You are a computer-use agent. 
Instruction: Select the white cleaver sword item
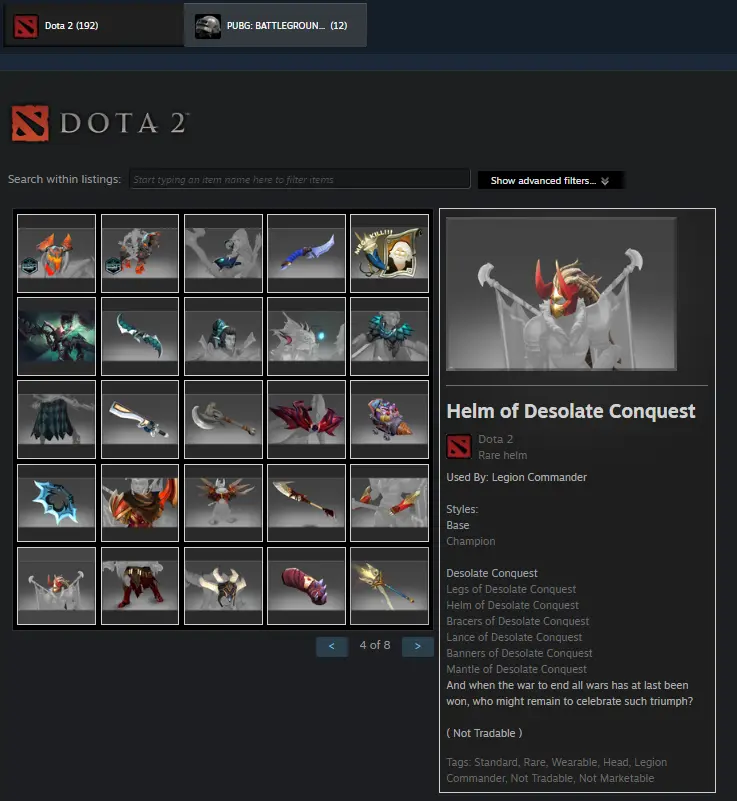click(140, 419)
